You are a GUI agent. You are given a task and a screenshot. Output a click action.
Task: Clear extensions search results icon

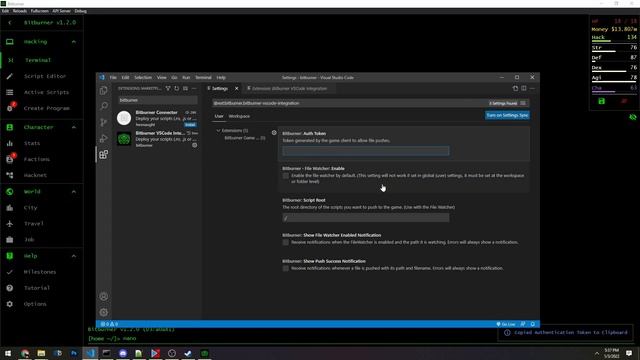tap(185, 88)
